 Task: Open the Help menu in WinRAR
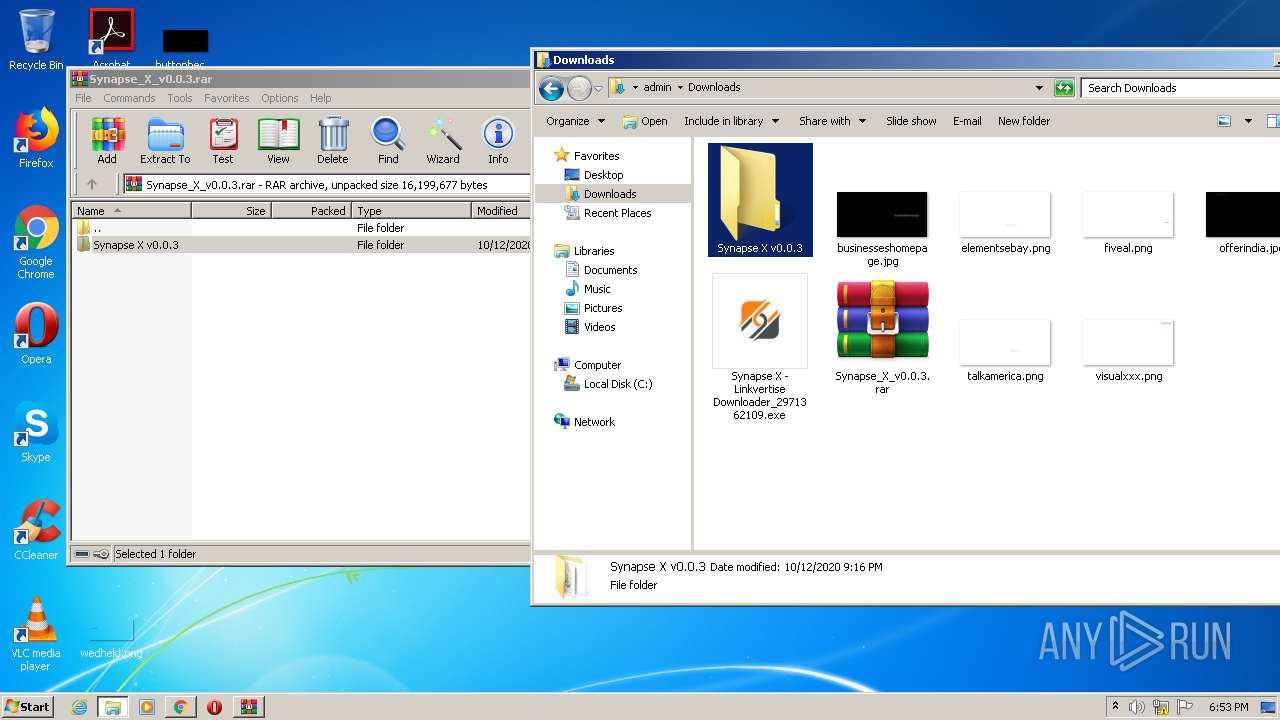320,98
